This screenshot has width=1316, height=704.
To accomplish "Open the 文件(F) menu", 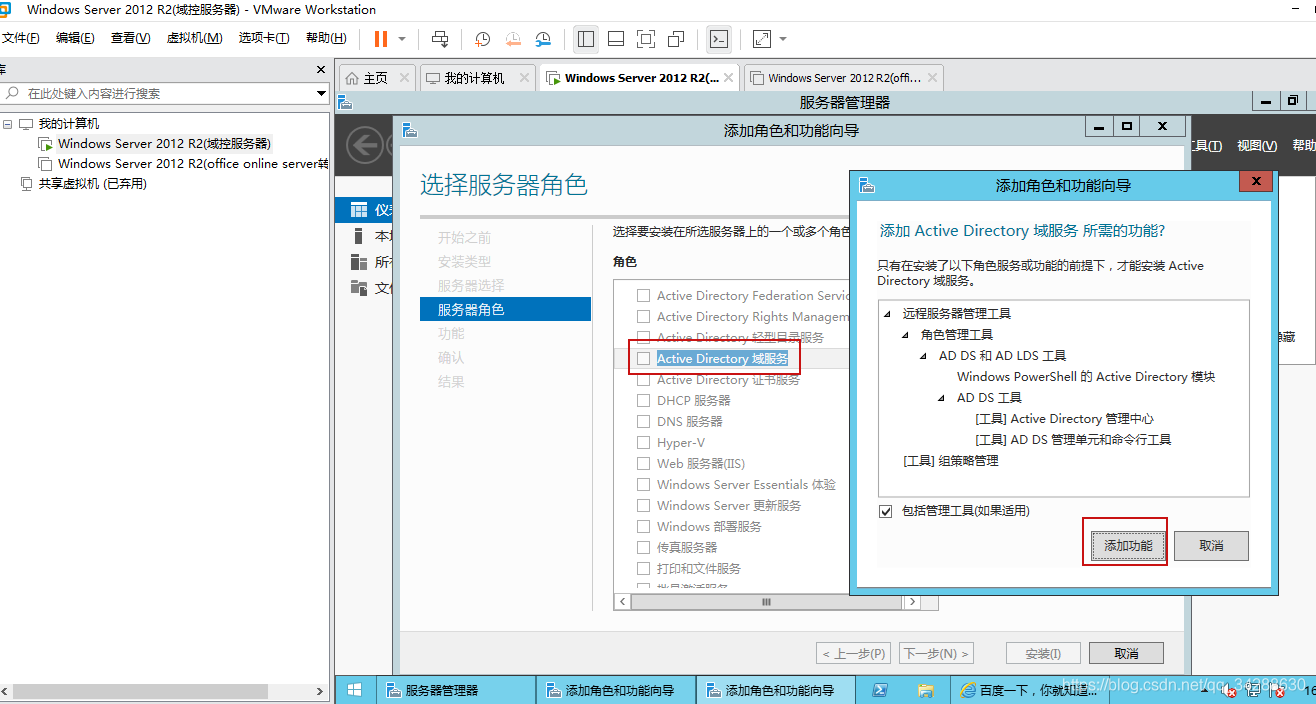I will [20, 38].
